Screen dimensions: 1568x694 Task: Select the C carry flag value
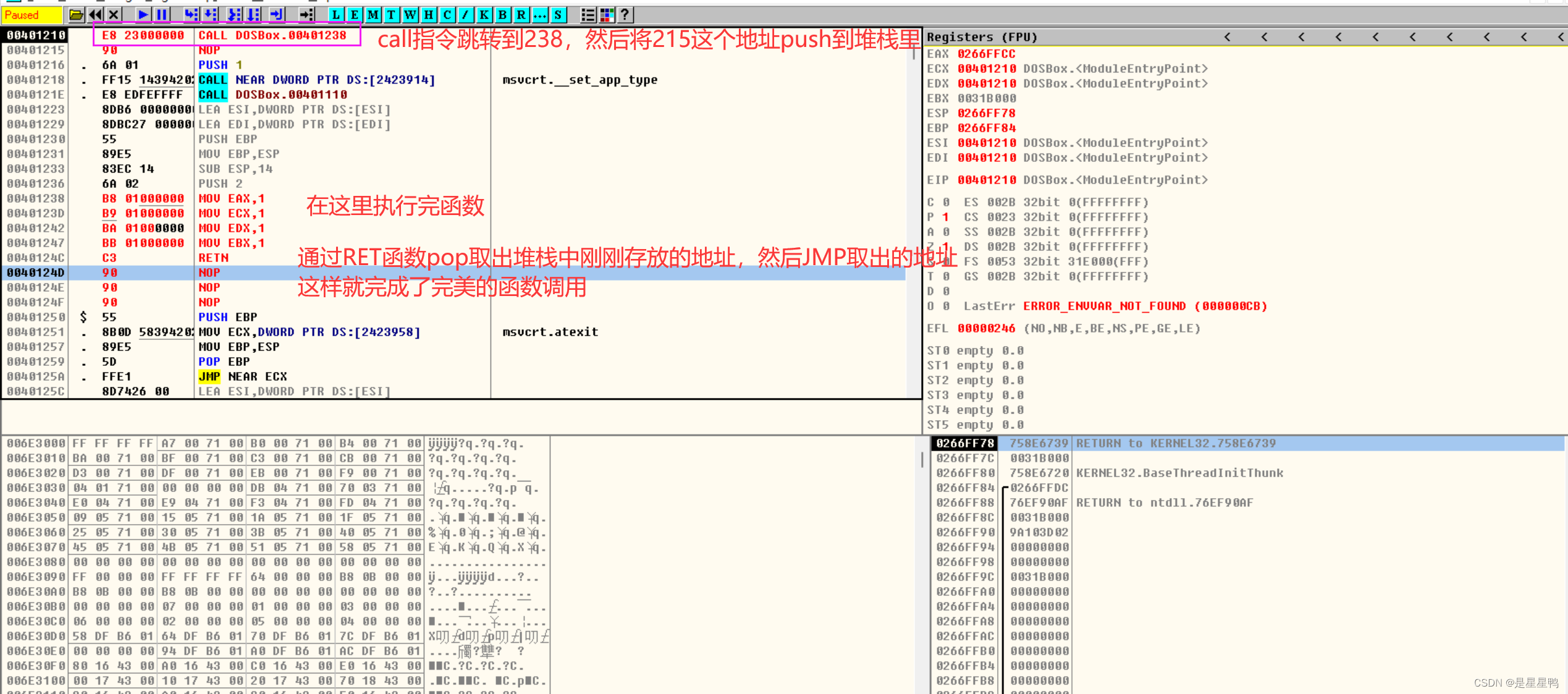pos(946,202)
